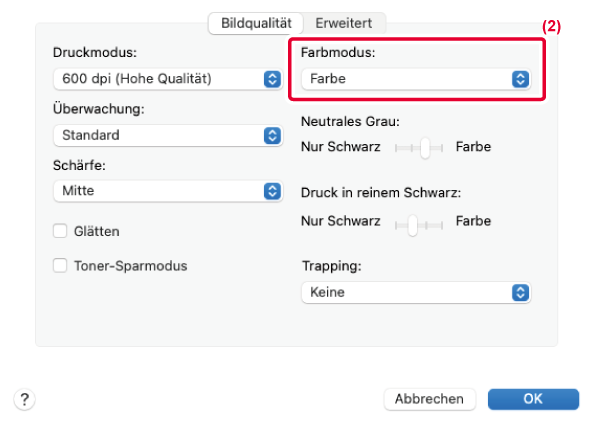This screenshot has width=593, height=424.
Task: Expand the Keine trapping dropdown
Action: [x=416, y=292]
